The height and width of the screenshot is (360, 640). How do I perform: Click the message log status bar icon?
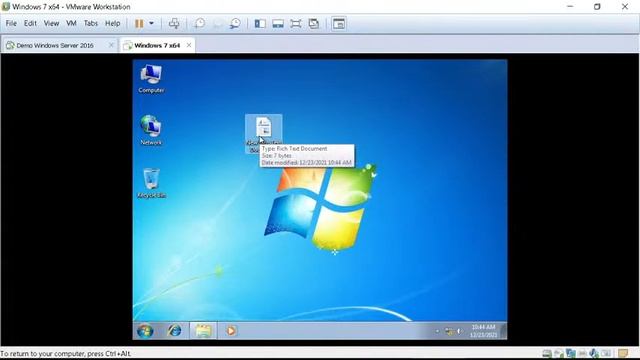[623, 353]
